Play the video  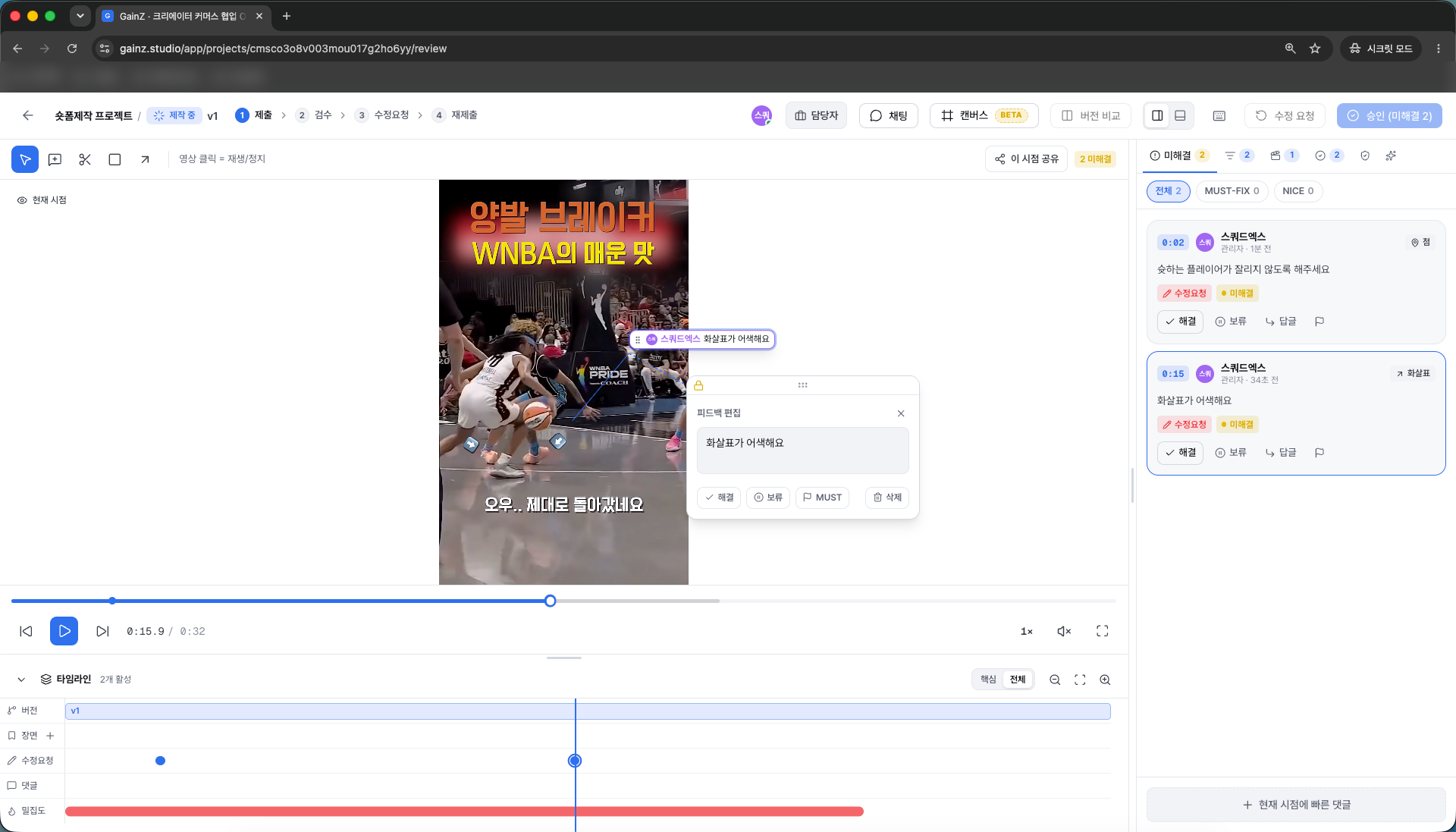64,631
